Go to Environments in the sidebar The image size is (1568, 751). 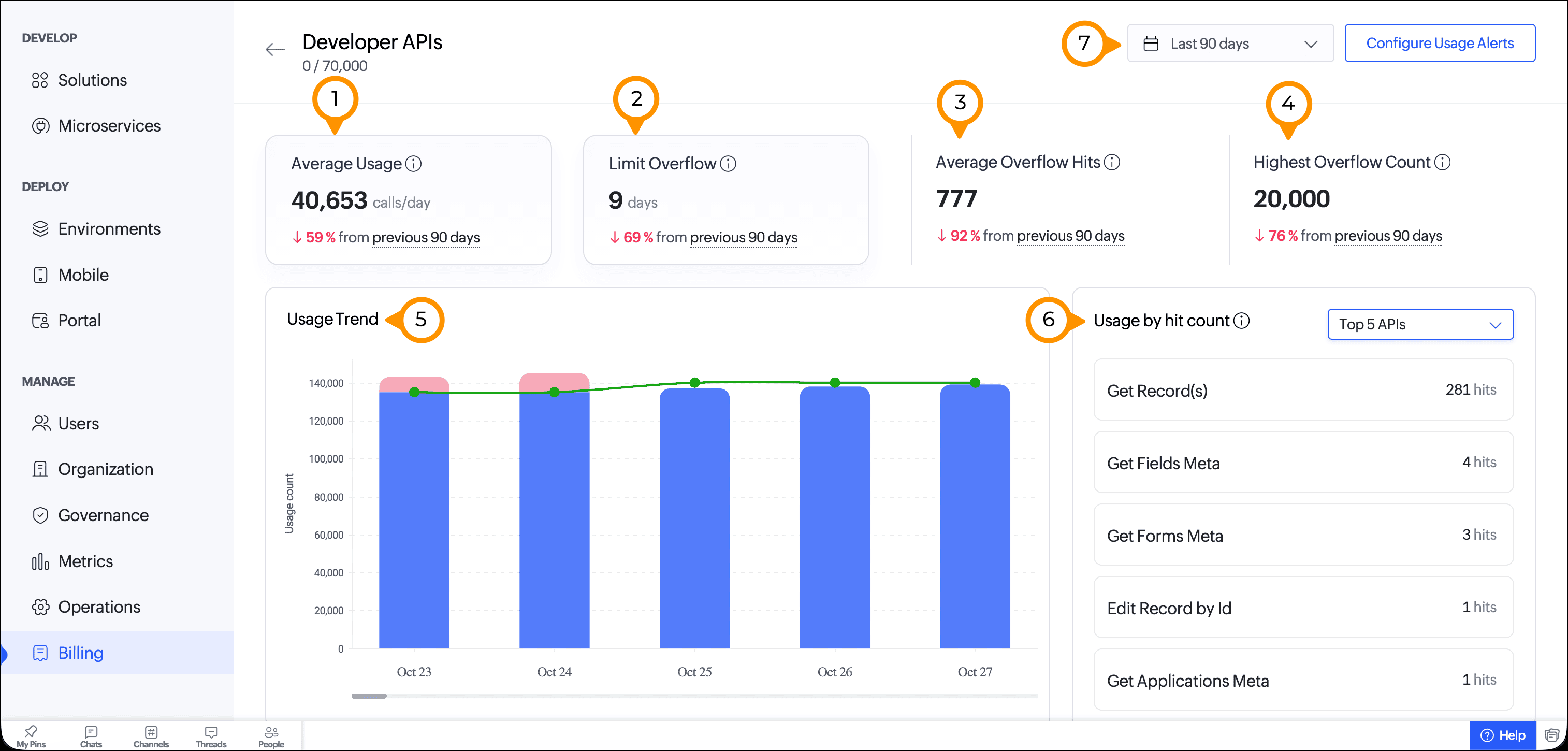[109, 229]
